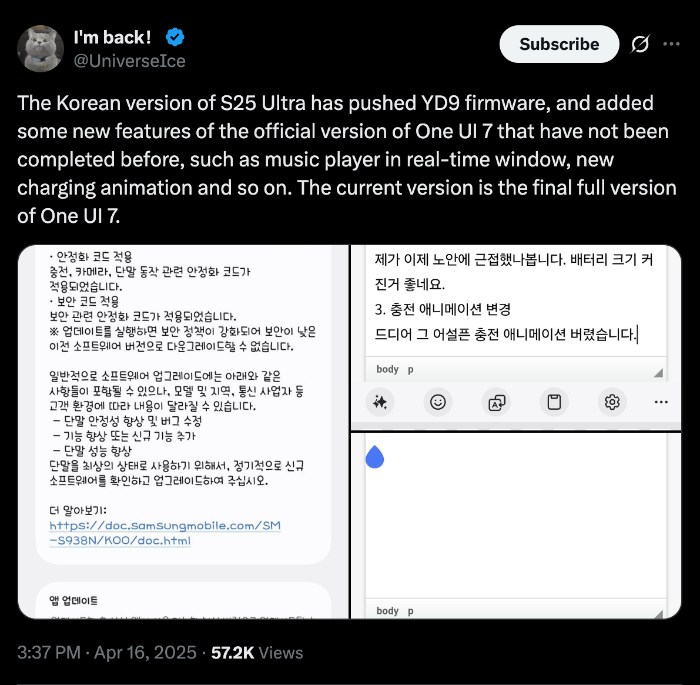Tap the keyboard translate icon
Screen dimensions: 700x685
click(495, 402)
